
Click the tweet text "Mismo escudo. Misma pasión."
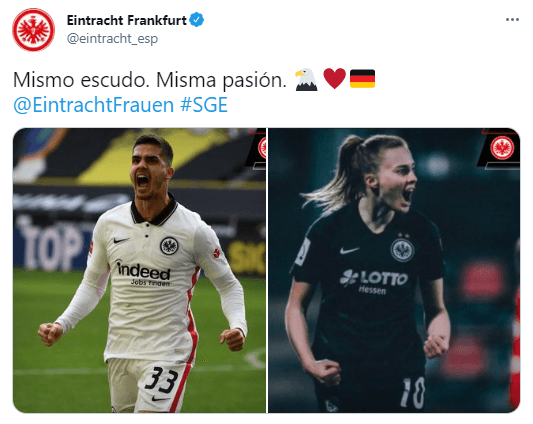click(x=150, y=80)
